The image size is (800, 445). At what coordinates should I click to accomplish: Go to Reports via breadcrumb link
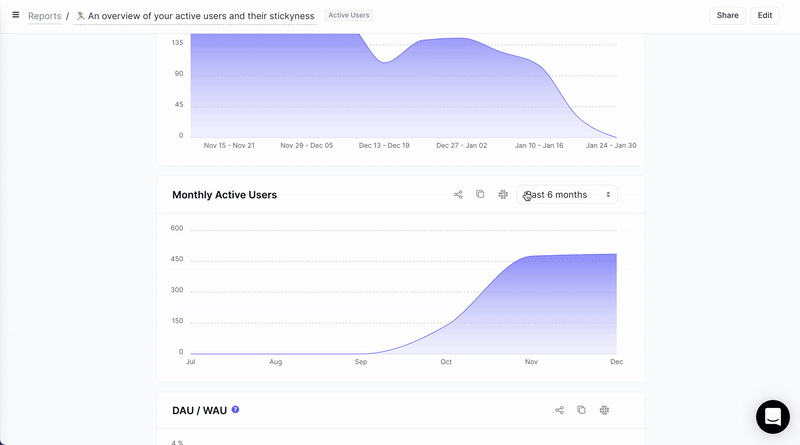pos(44,16)
